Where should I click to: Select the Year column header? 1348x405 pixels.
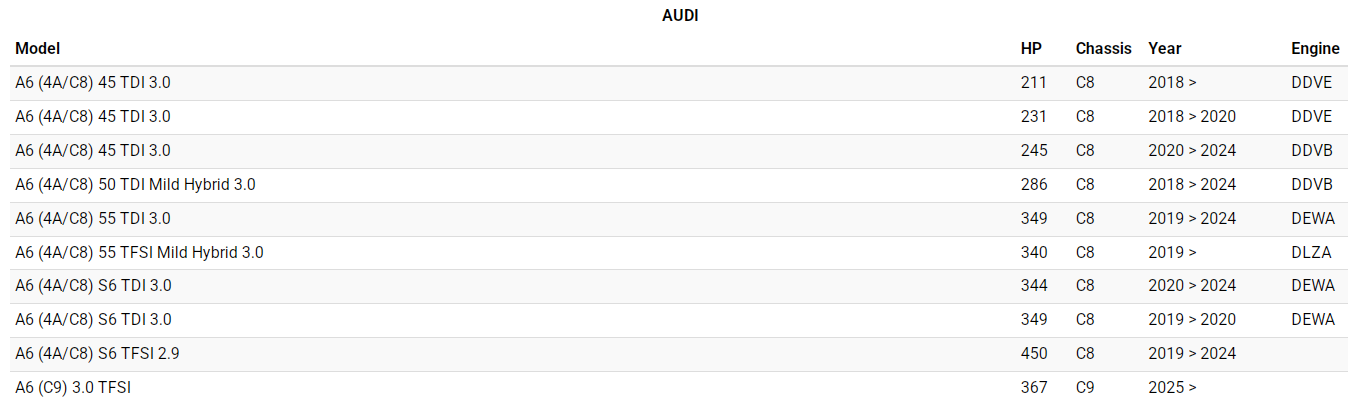1164,48
